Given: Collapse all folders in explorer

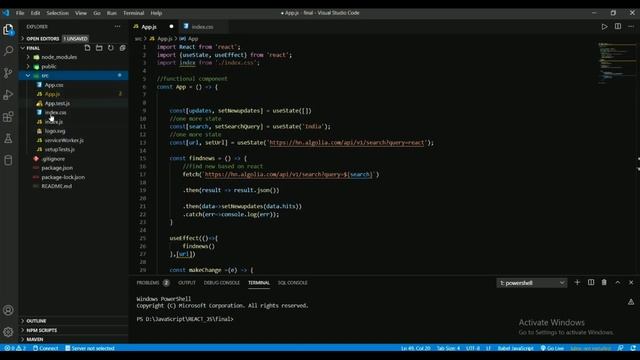Looking at the screenshot, I should click(x=122, y=48).
